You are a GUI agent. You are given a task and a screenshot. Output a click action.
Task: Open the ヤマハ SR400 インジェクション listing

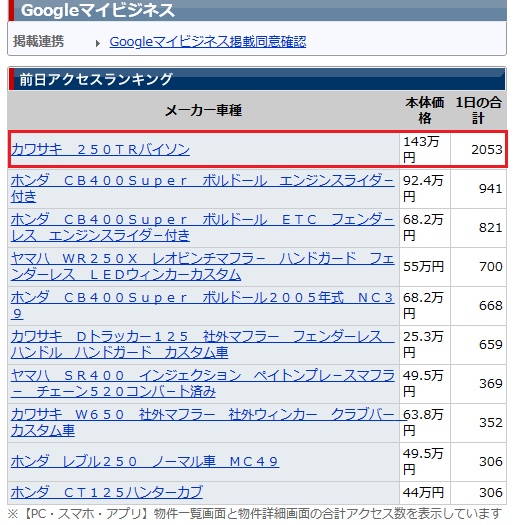(203, 383)
